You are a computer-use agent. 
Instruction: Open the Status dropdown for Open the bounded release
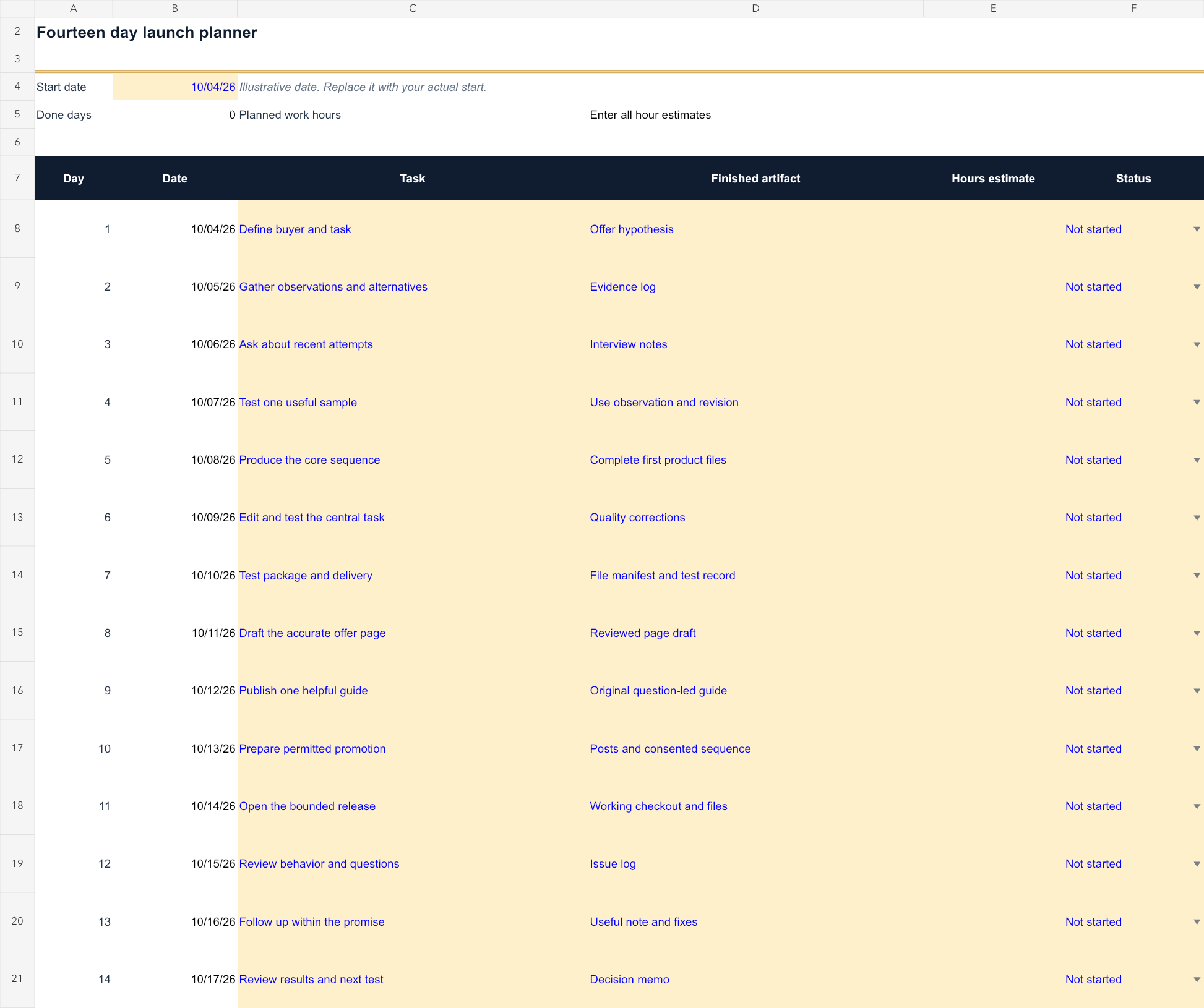coord(1197,806)
